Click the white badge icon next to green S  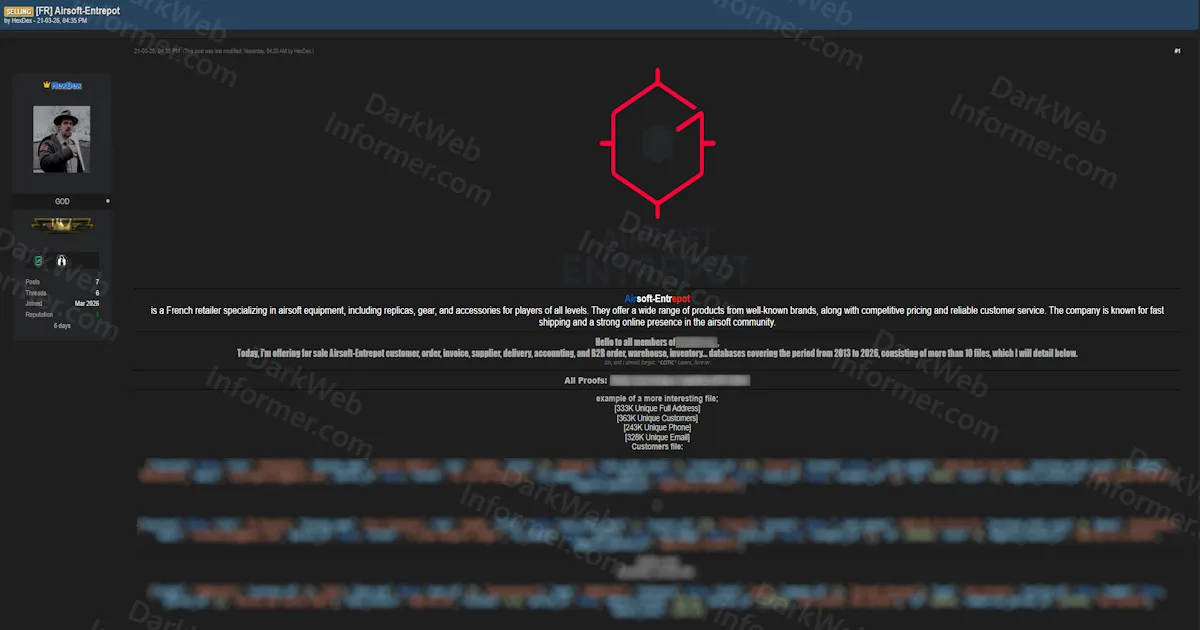61,261
